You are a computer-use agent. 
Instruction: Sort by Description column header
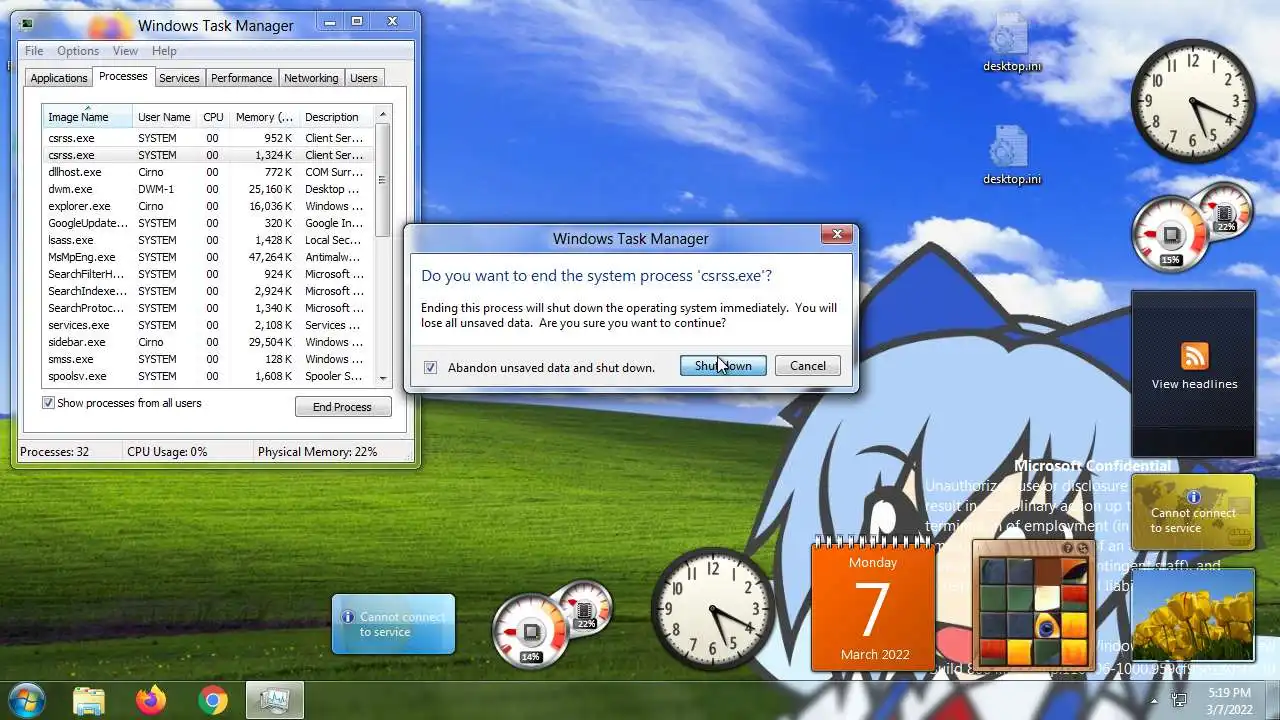click(x=337, y=117)
